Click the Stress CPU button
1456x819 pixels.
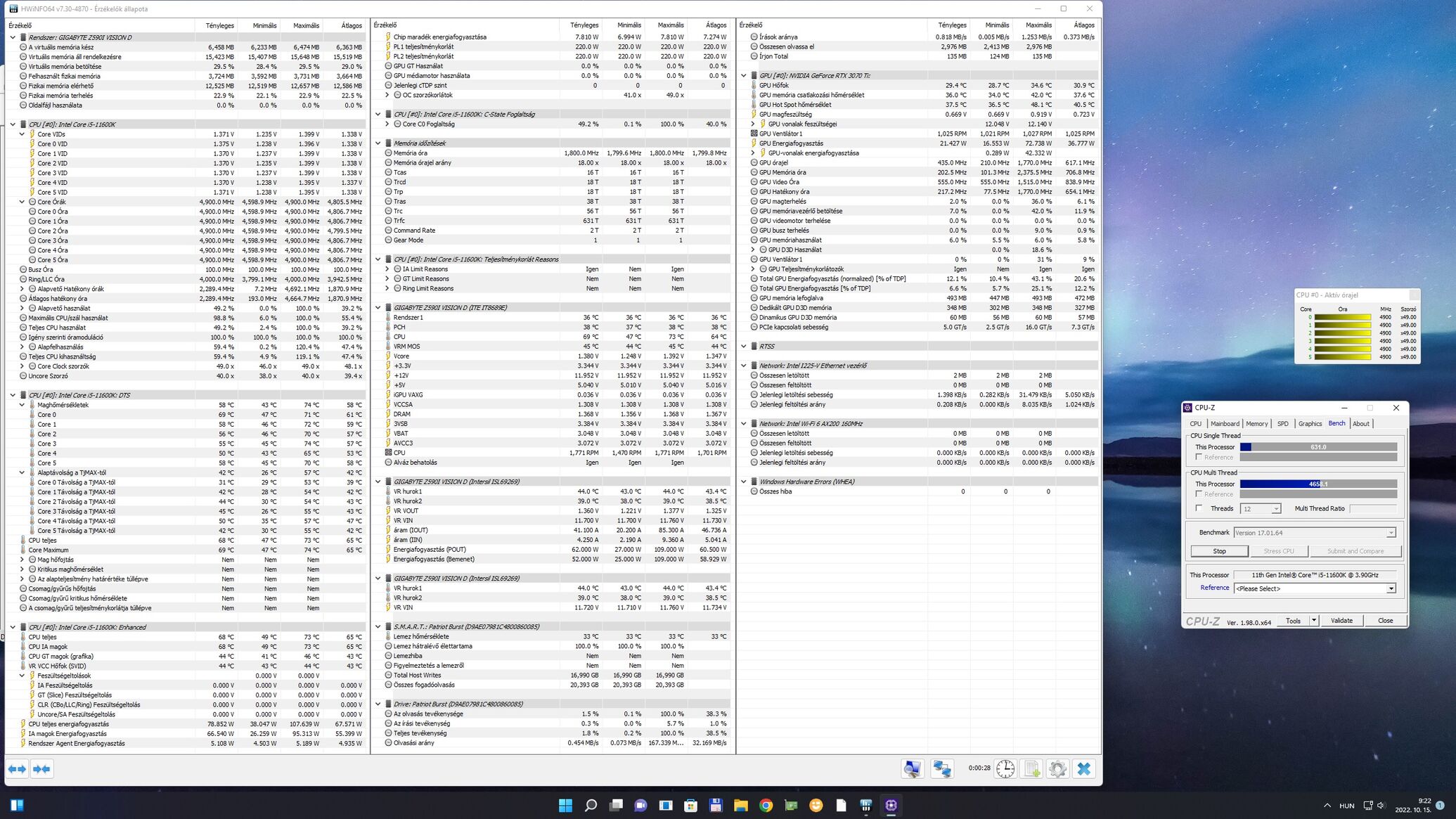pos(1279,551)
